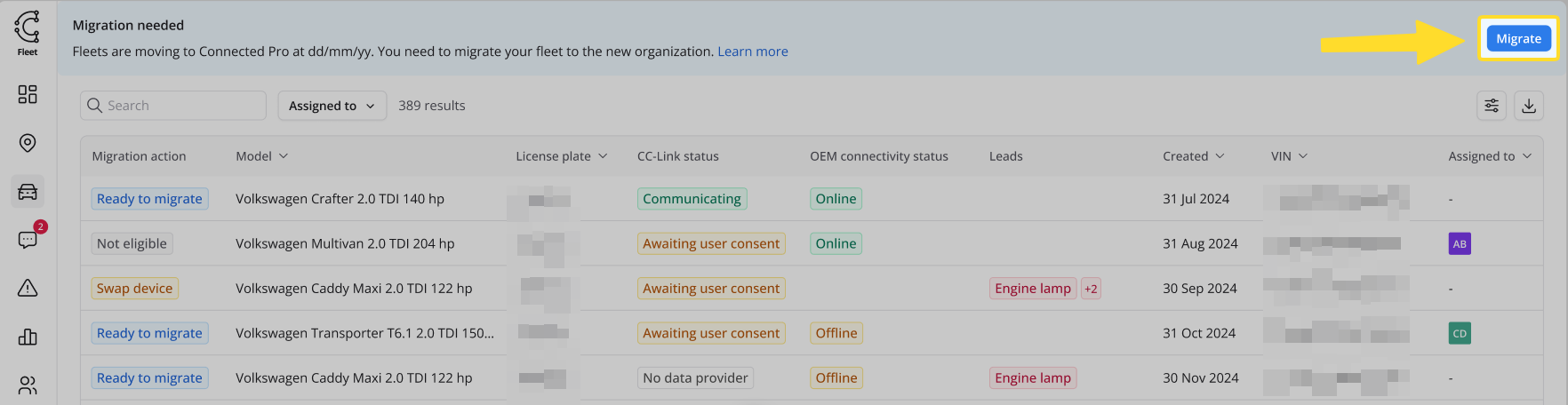
Task: Sort by License plate column chevron
Action: coord(603,156)
